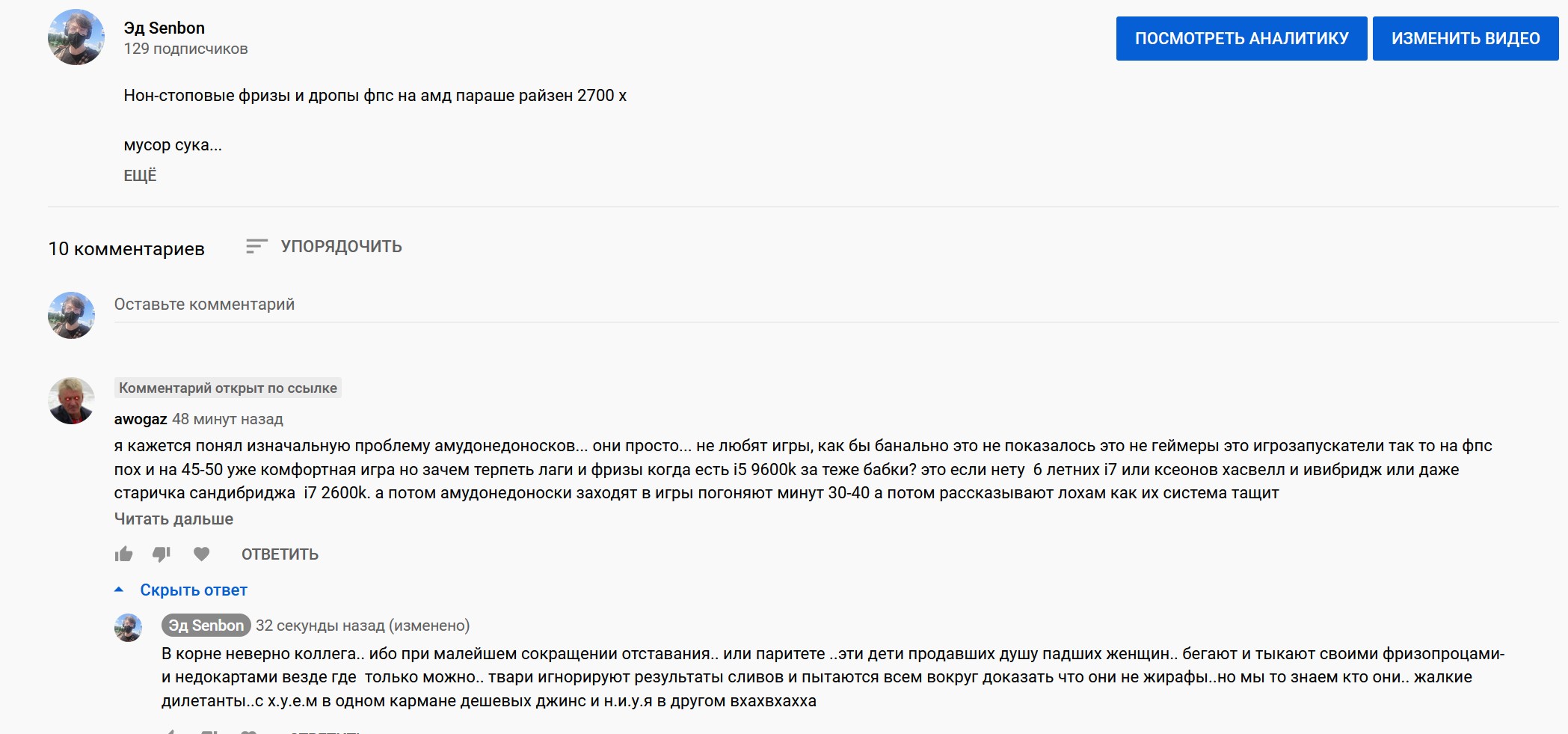This screenshot has height=734, width=1568.
Task: Click your avatar next to the comment box
Action: coord(71,315)
